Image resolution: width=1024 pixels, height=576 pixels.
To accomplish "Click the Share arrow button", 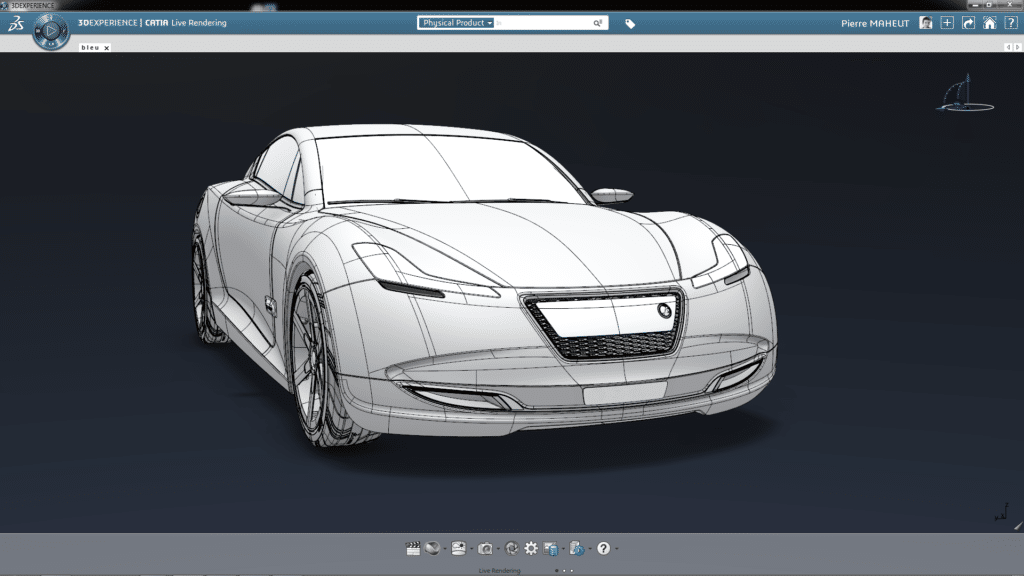I will (x=969, y=22).
